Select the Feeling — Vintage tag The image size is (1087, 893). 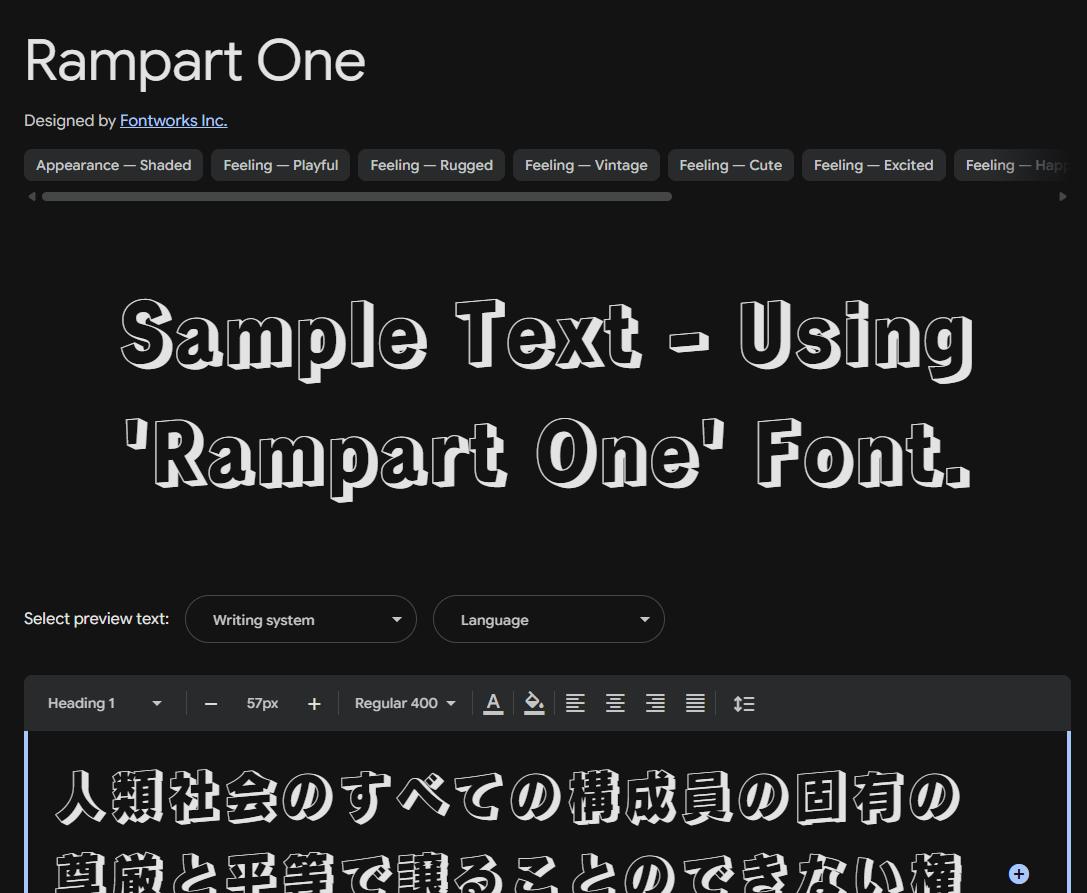coord(586,165)
